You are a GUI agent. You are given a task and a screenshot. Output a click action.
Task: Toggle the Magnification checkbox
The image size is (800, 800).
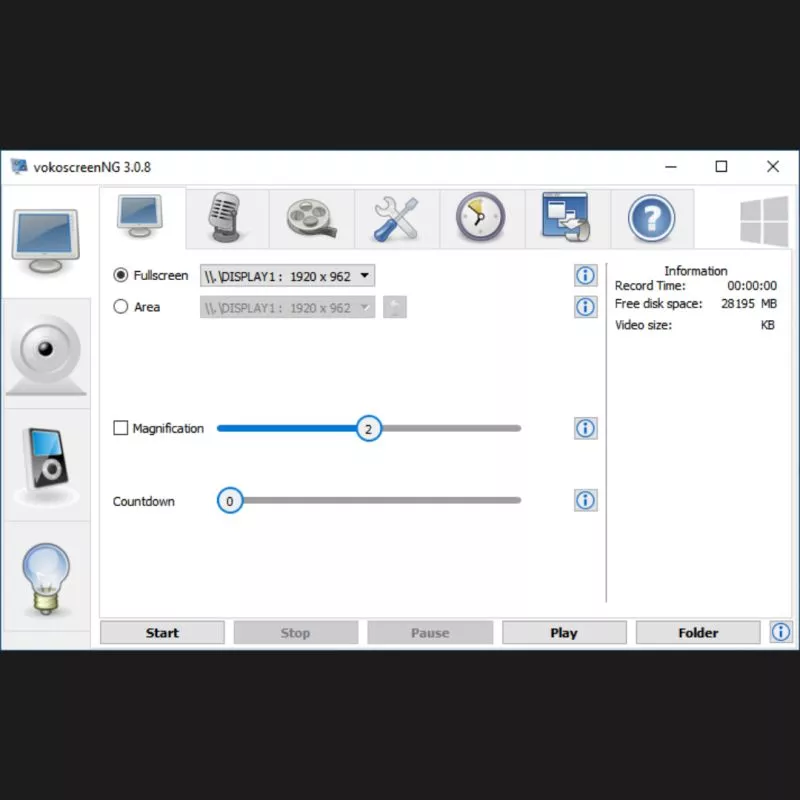[122, 428]
